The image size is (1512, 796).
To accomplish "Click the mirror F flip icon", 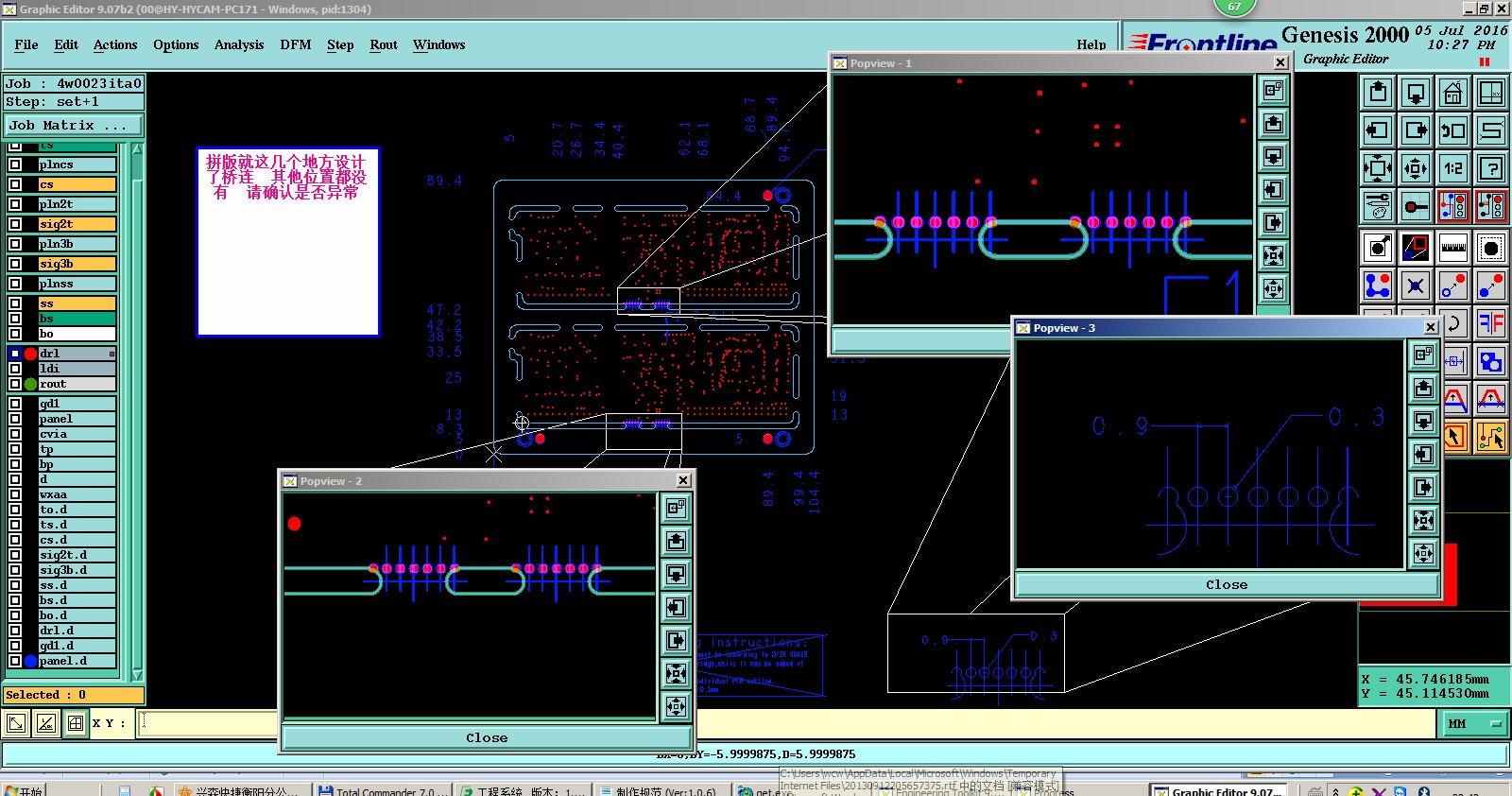I will [x=1491, y=324].
